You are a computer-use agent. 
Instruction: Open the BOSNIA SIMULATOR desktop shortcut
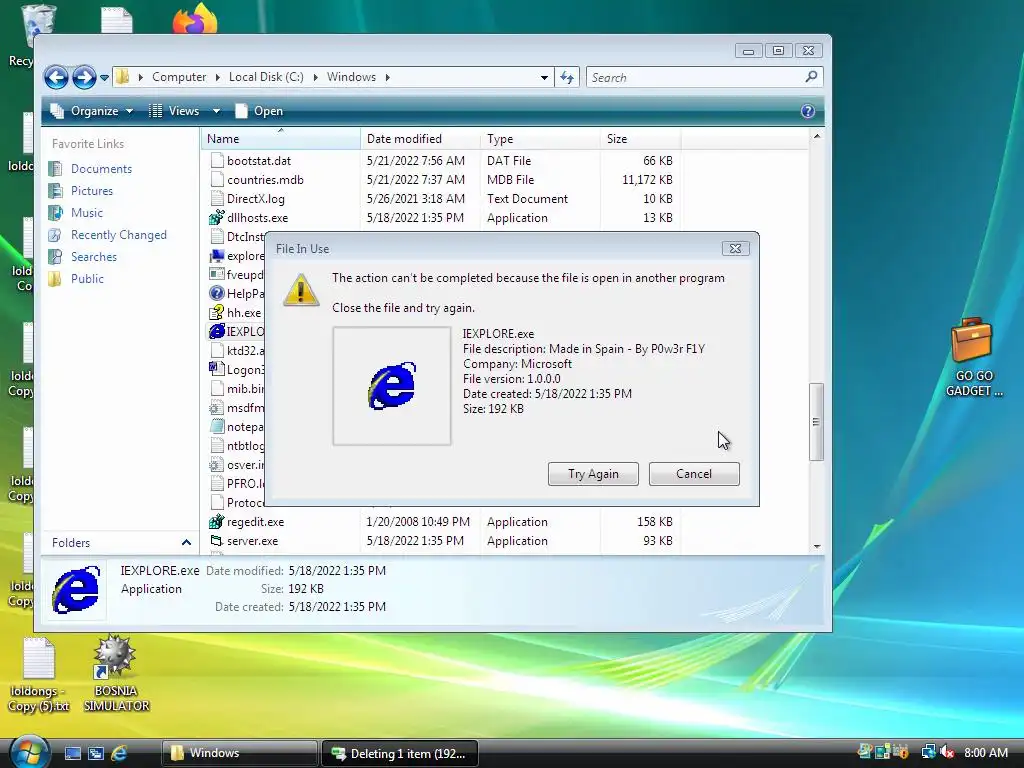click(116, 674)
